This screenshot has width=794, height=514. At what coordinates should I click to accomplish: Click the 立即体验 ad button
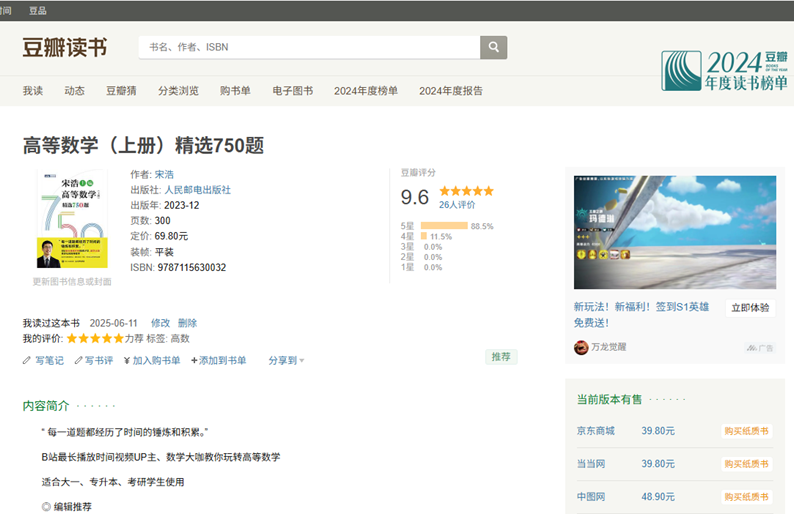tap(750, 308)
